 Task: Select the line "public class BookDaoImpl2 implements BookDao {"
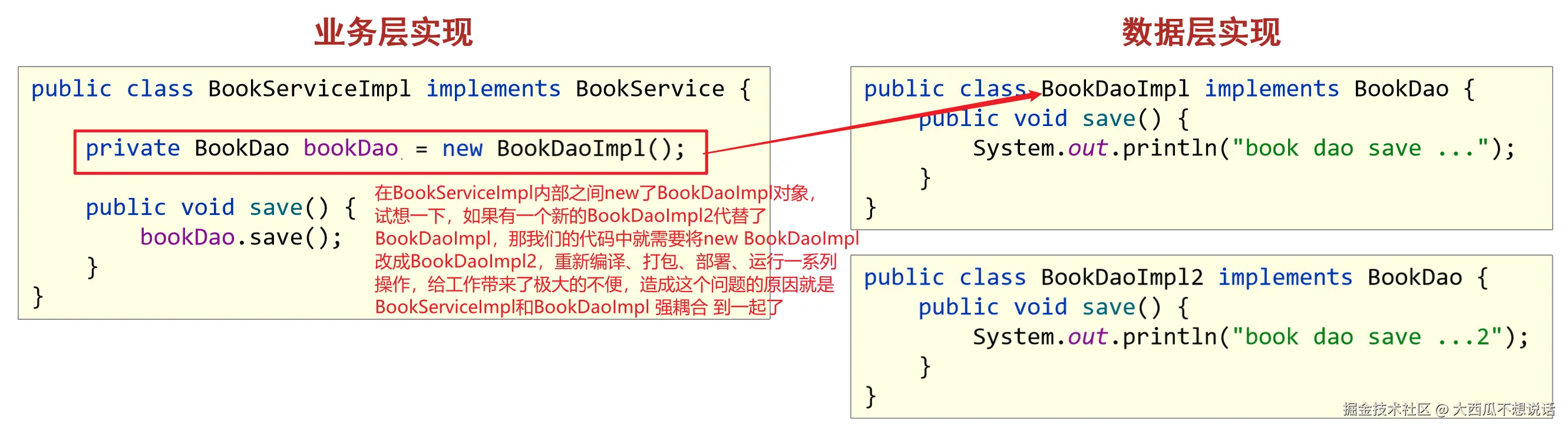coord(1176,278)
